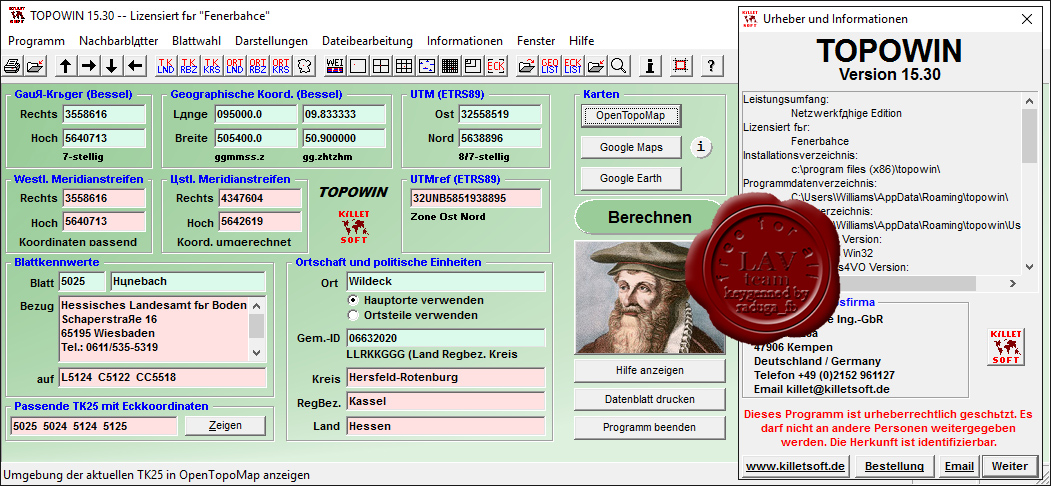Click the folder icon with the curved red arrow

[527, 66]
